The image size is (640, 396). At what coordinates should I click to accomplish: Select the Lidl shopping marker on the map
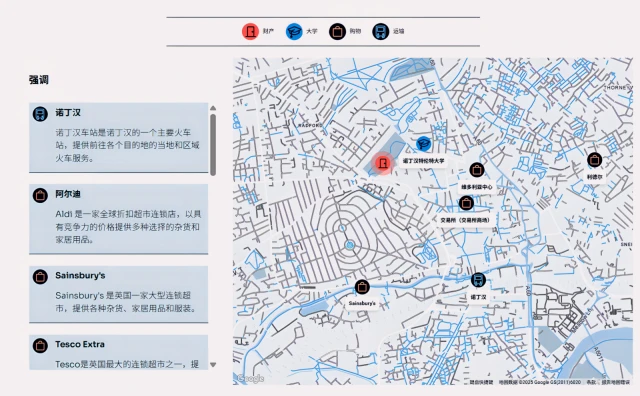595,160
